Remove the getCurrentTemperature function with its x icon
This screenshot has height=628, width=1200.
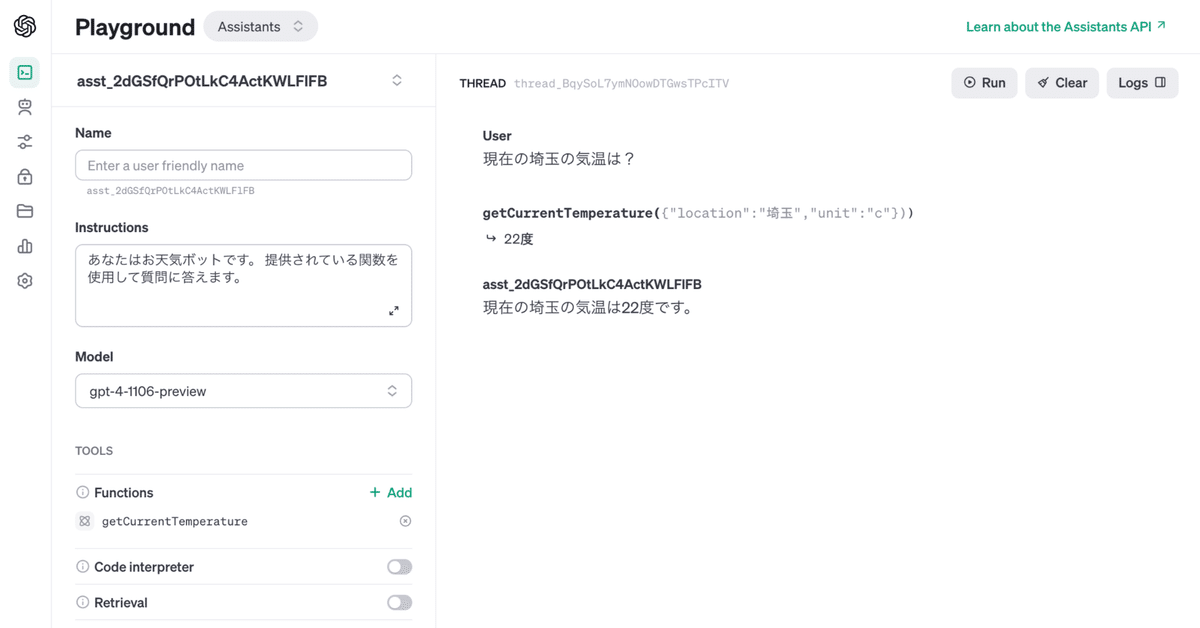[403, 521]
